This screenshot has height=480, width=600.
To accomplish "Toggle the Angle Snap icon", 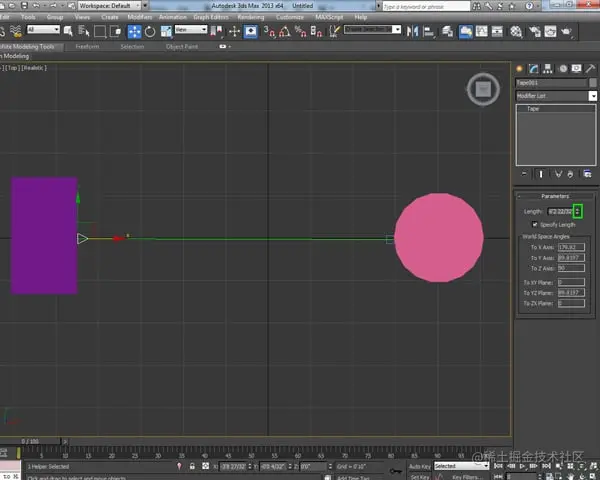I will click(285, 31).
